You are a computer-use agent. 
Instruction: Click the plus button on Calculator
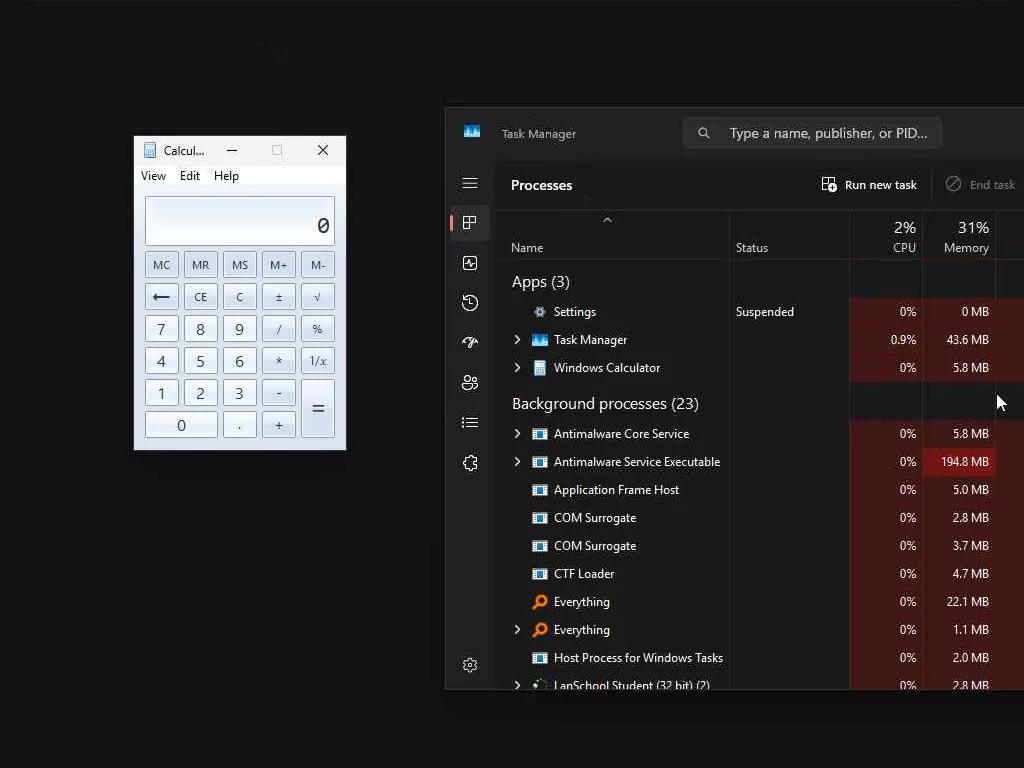pyautogui.click(x=279, y=425)
